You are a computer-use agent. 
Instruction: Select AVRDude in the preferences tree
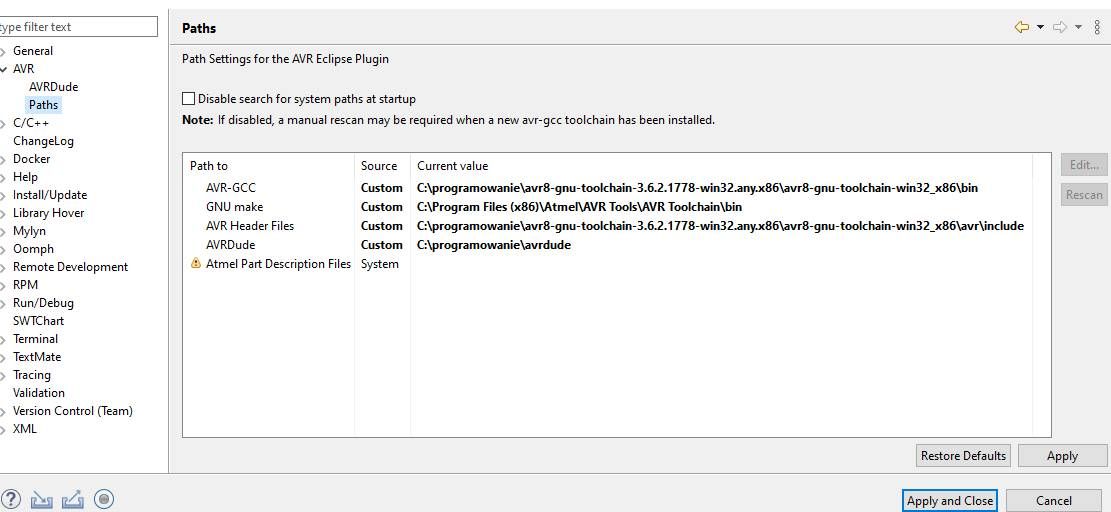(x=53, y=87)
